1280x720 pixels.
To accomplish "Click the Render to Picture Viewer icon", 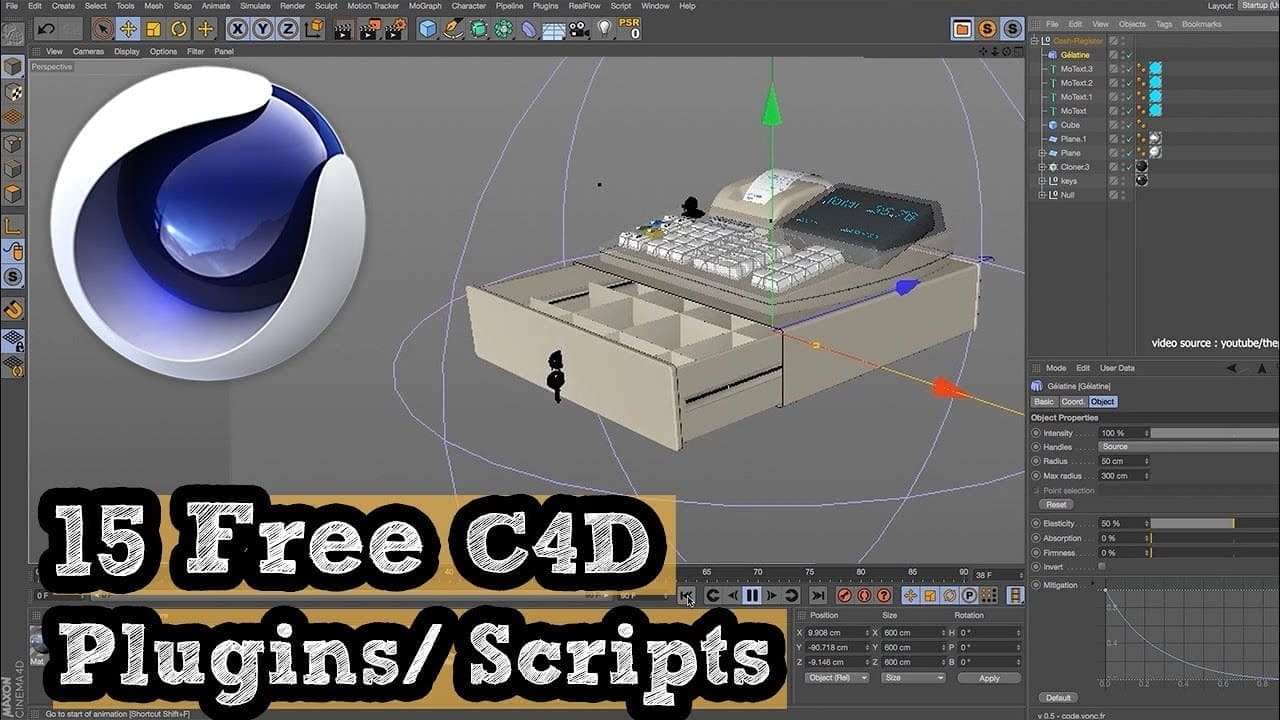I will (x=367, y=30).
